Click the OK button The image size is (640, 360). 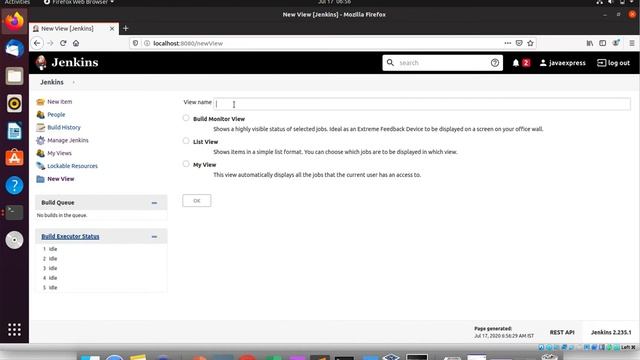(x=197, y=200)
